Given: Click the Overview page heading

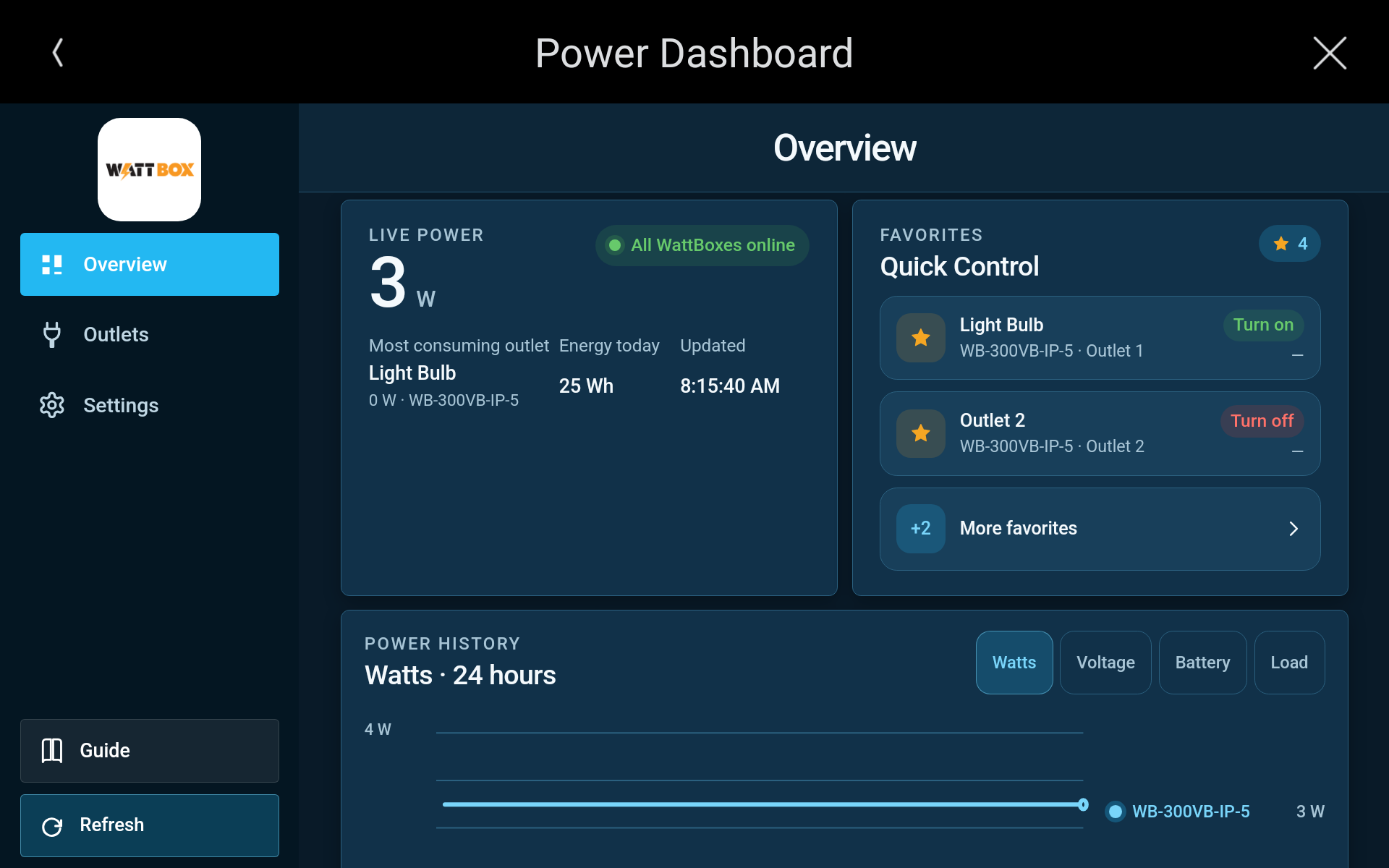Looking at the screenshot, I should coord(845,148).
